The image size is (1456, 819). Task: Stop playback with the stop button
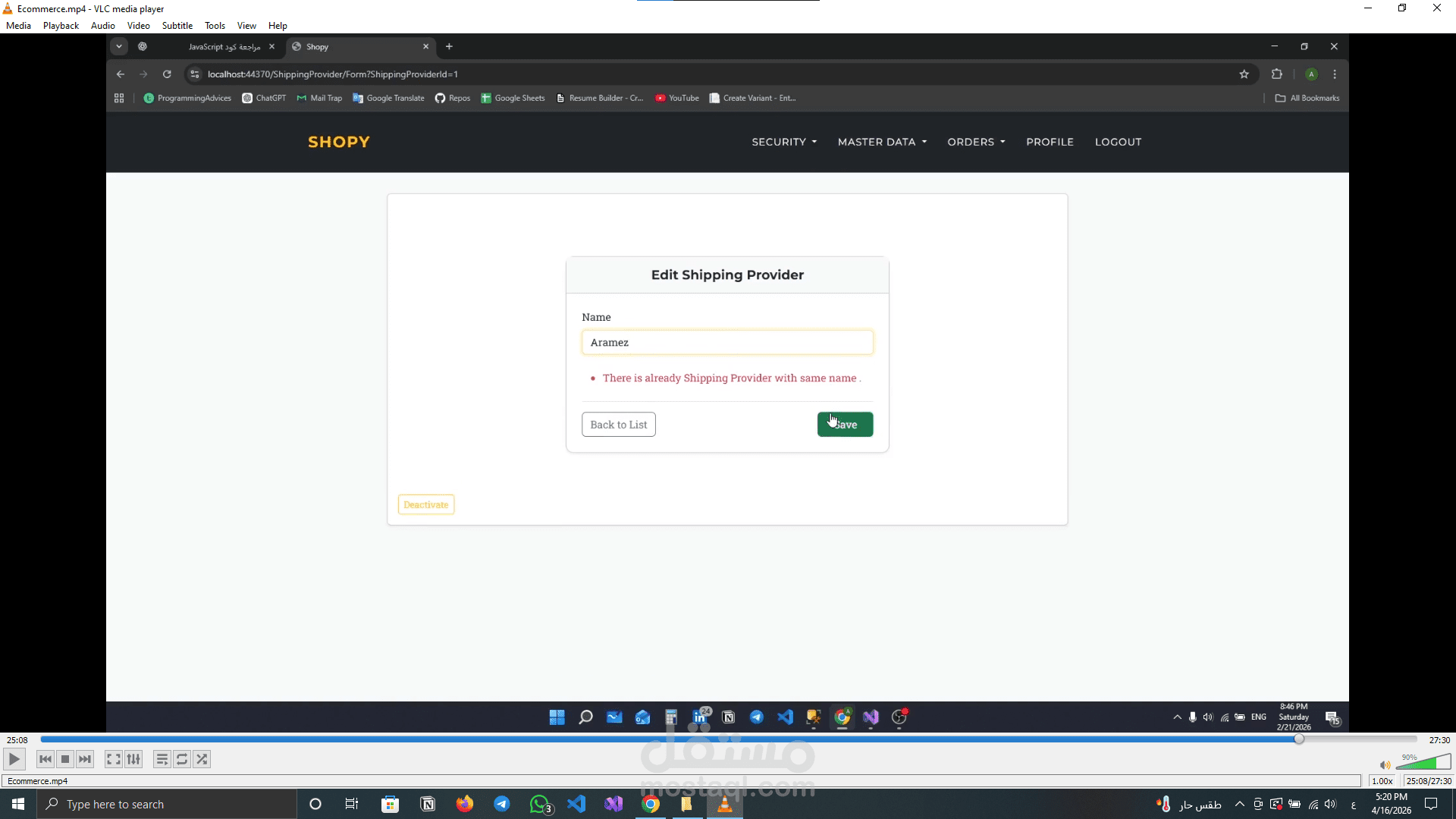pos(65,759)
